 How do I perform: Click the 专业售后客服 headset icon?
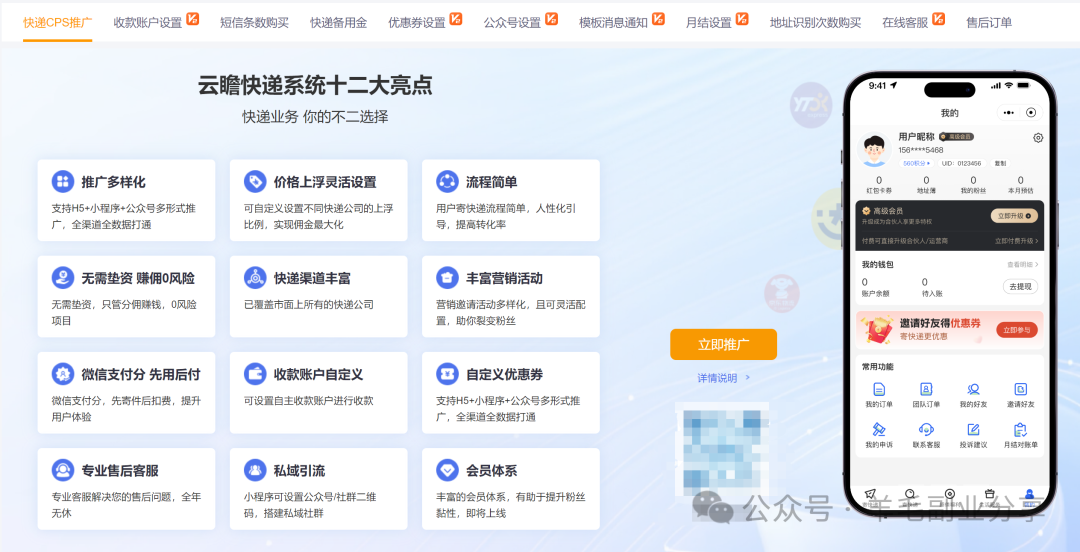[63, 471]
